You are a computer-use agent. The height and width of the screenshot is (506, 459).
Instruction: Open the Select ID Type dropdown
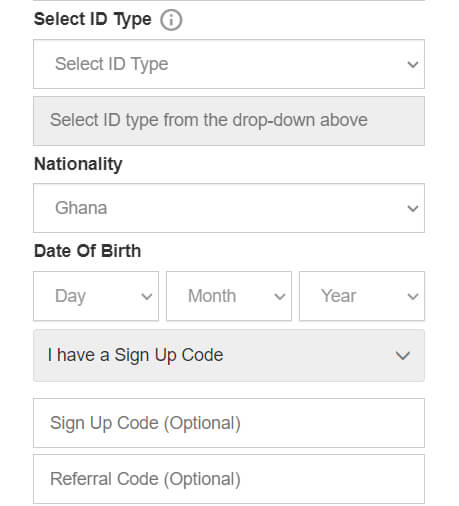(229, 64)
